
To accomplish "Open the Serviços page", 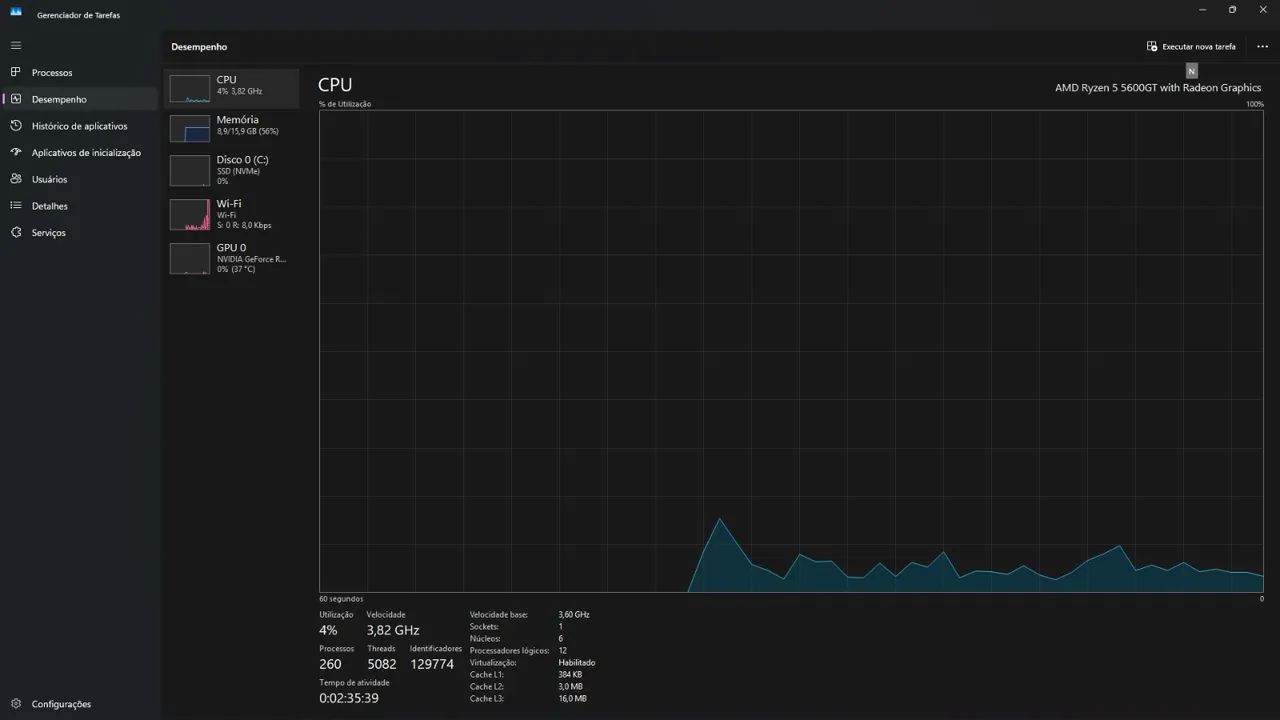I will 80,232.
